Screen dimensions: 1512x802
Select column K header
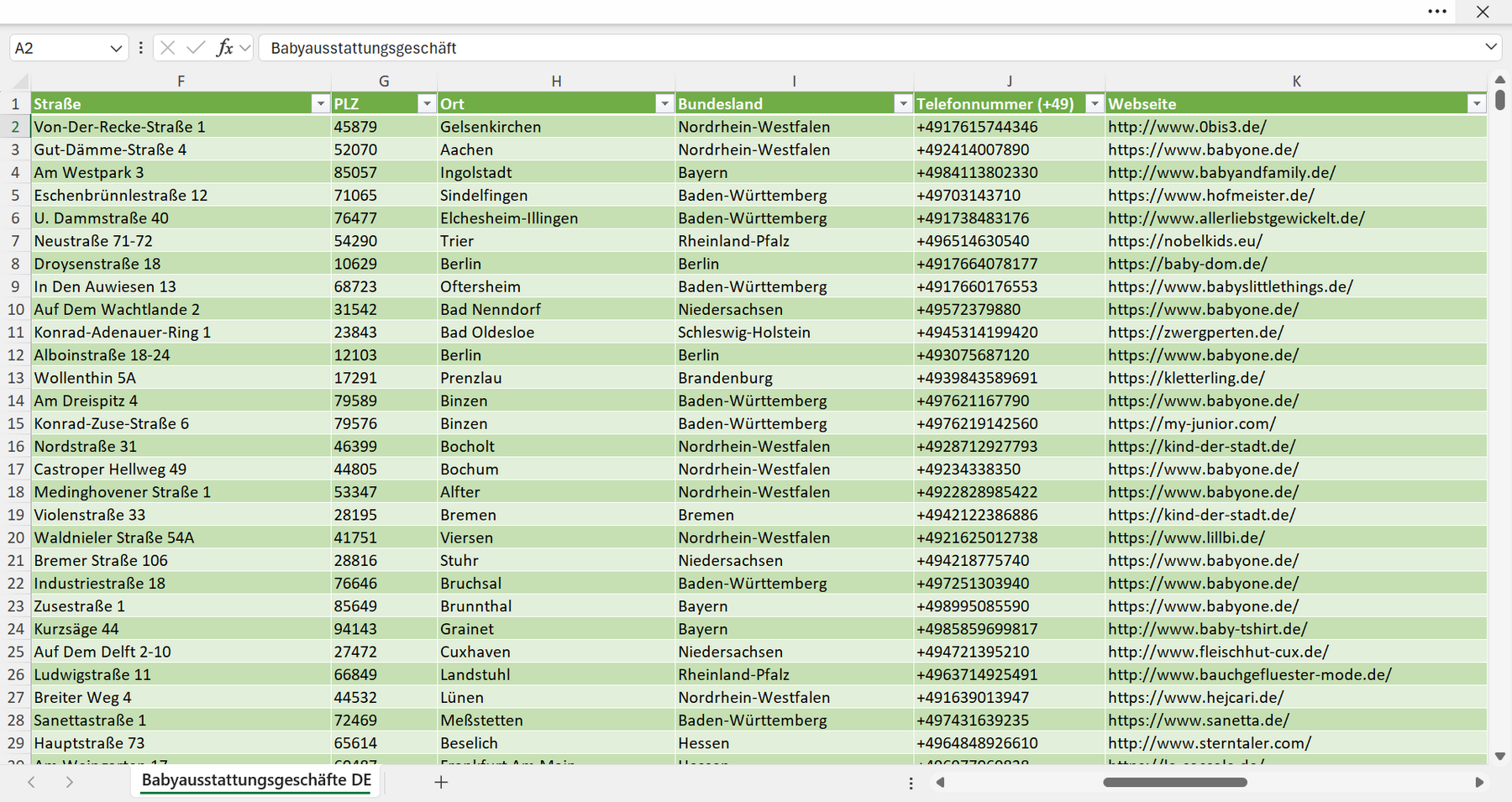(x=1296, y=81)
